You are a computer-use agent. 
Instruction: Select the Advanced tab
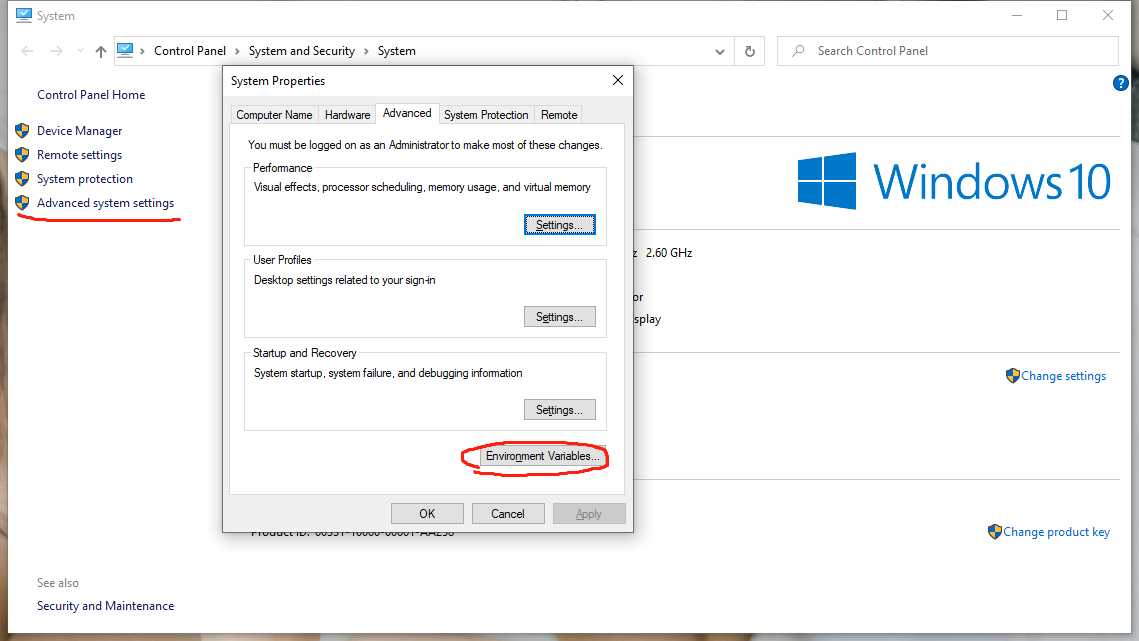[407, 113]
